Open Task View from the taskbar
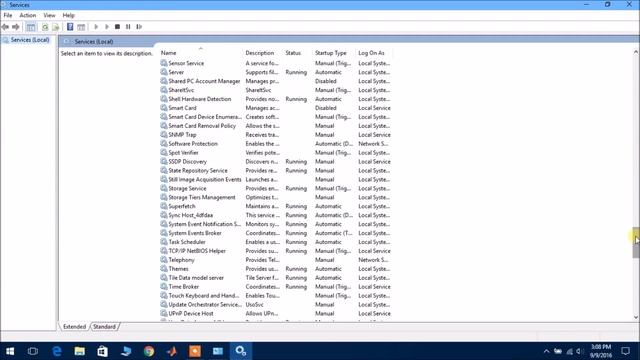 tap(33, 351)
